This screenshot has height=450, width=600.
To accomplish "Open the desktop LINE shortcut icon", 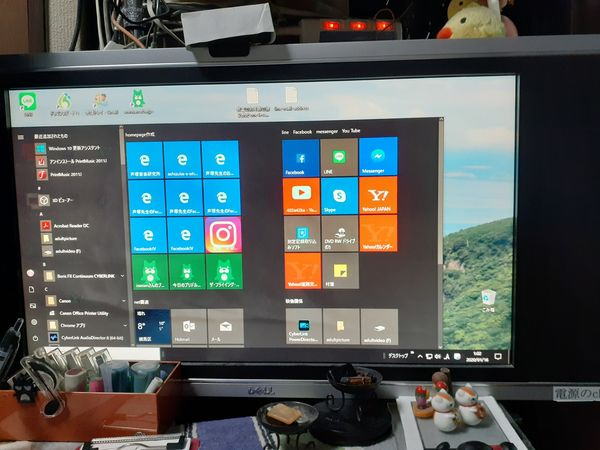I will (x=28, y=104).
